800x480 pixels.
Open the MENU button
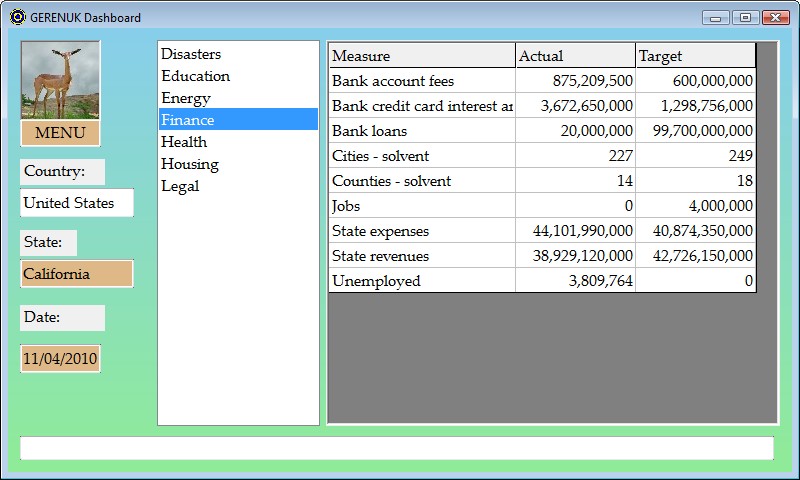[x=60, y=133]
